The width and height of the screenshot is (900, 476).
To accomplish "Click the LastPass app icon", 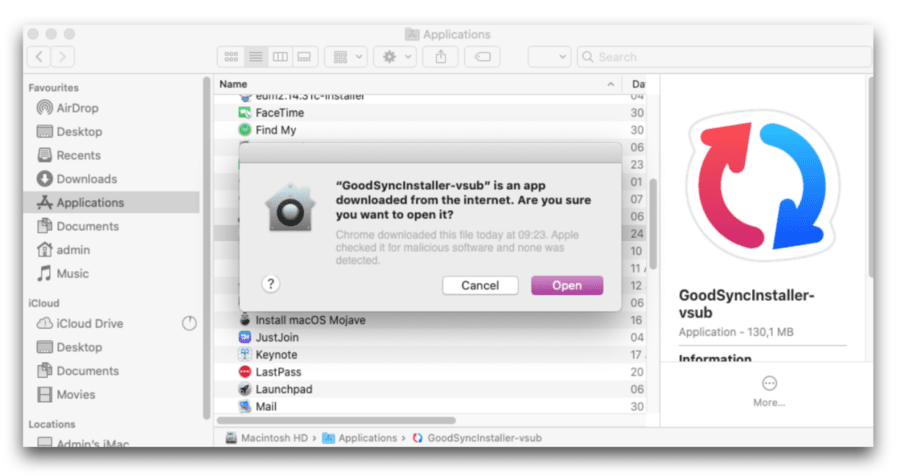I will pyautogui.click(x=245, y=371).
